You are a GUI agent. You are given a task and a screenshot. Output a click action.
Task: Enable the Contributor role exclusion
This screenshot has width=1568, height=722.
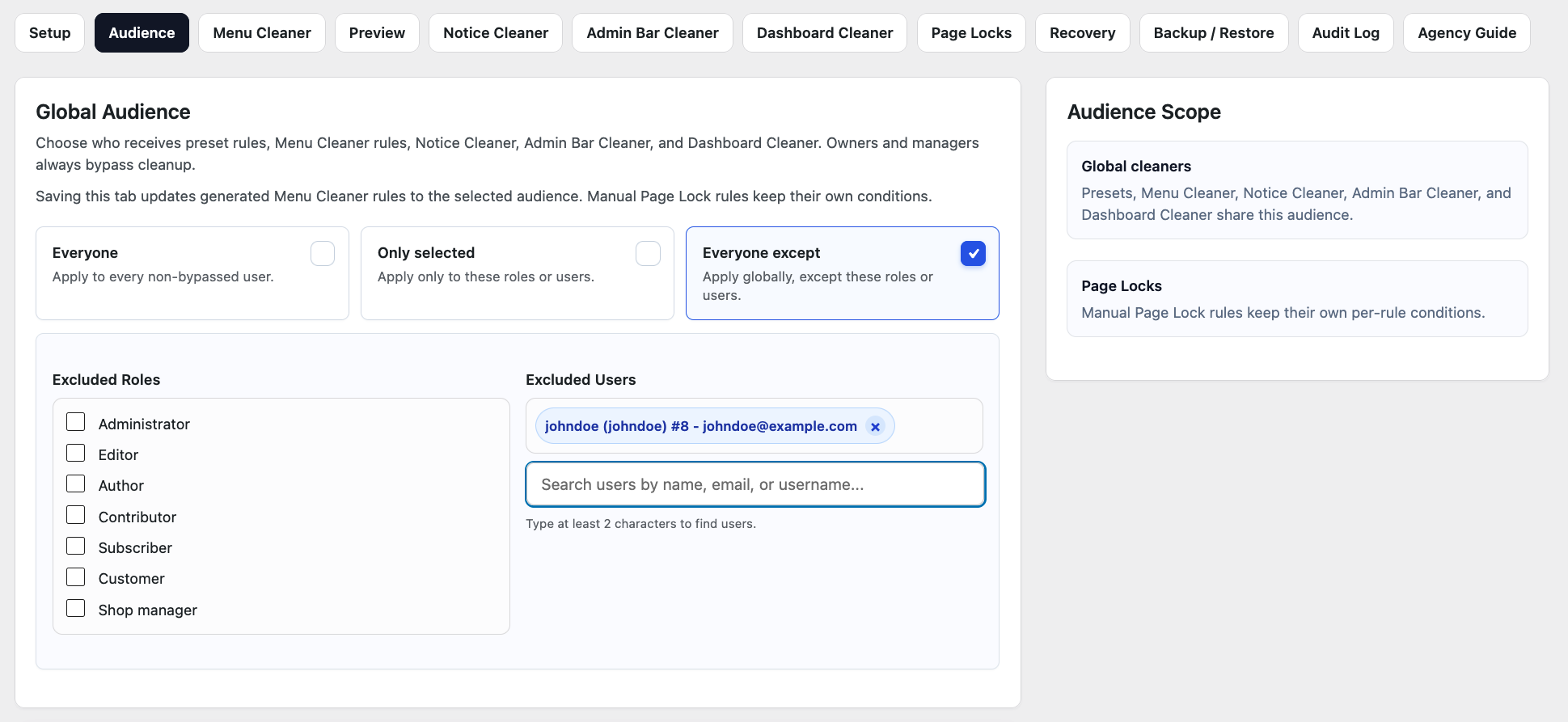76,516
